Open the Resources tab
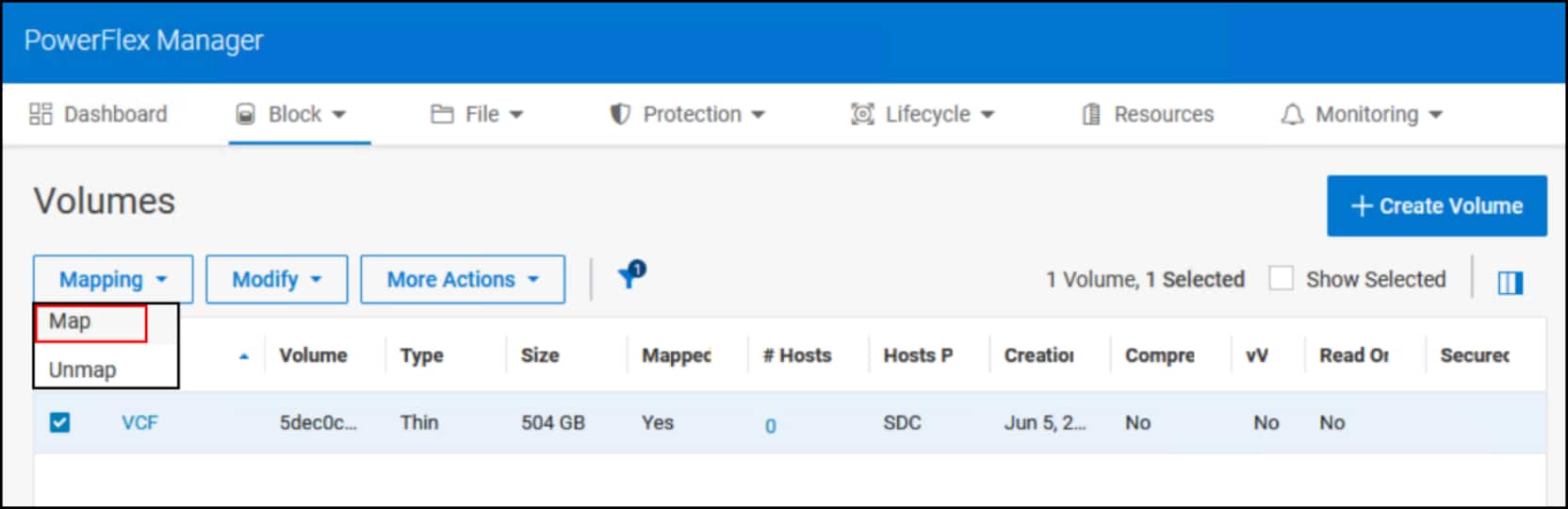This screenshot has height=509, width=1568. pyautogui.click(x=1148, y=114)
